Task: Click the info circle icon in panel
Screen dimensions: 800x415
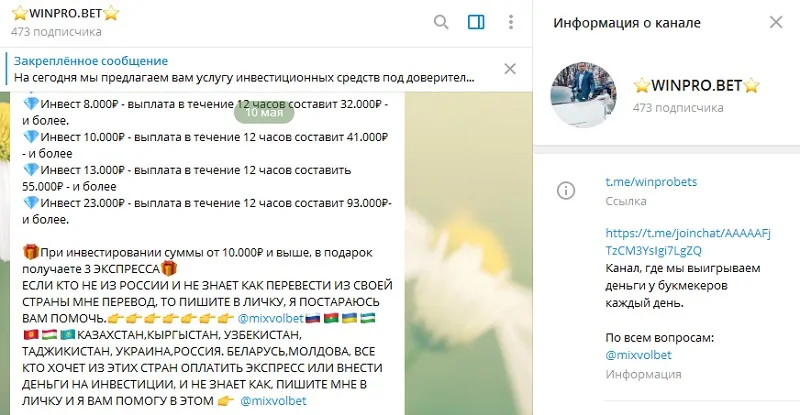Action: 566,190
